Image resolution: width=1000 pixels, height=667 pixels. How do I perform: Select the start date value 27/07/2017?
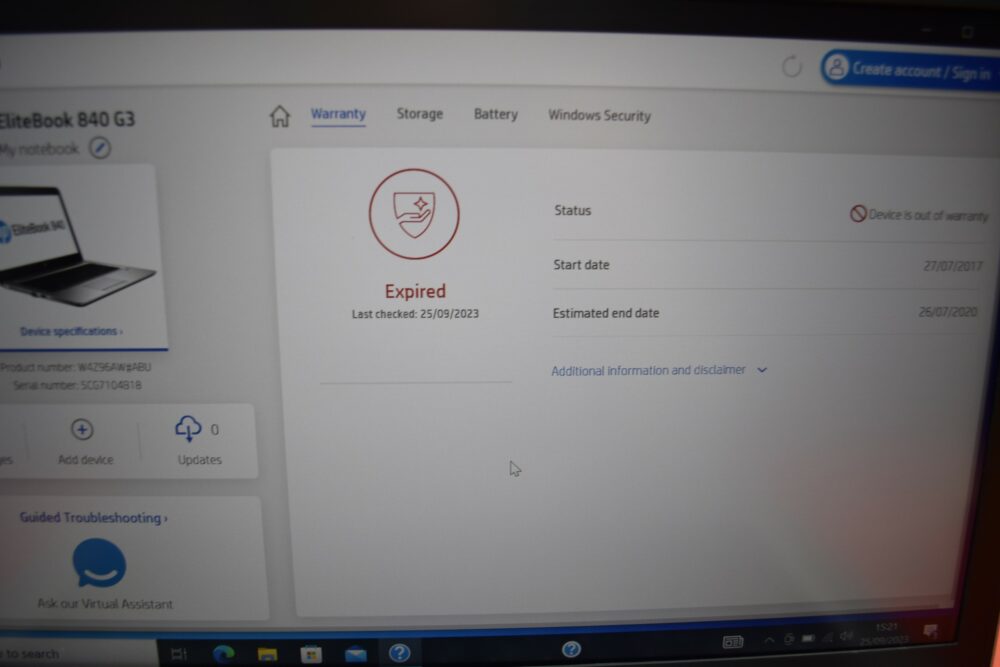[953, 265]
